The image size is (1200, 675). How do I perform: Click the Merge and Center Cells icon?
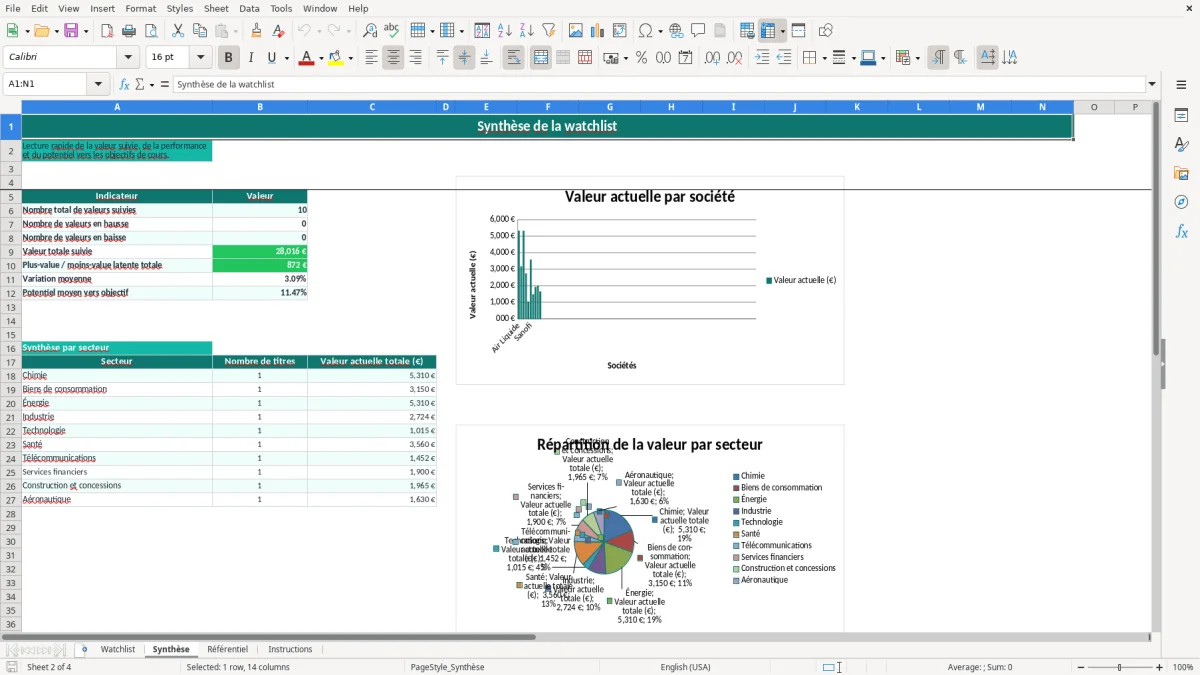coord(541,58)
